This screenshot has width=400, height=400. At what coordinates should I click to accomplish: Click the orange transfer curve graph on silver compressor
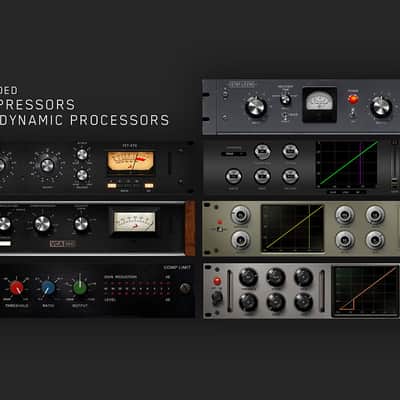click(x=366, y=291)
